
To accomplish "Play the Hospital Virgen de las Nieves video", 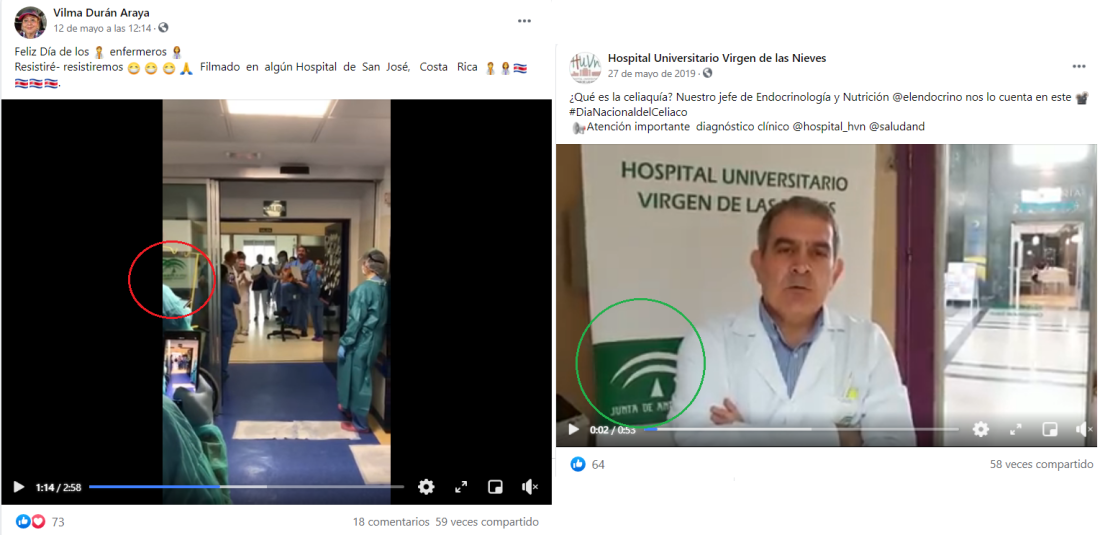I will [x=573, y=429].
